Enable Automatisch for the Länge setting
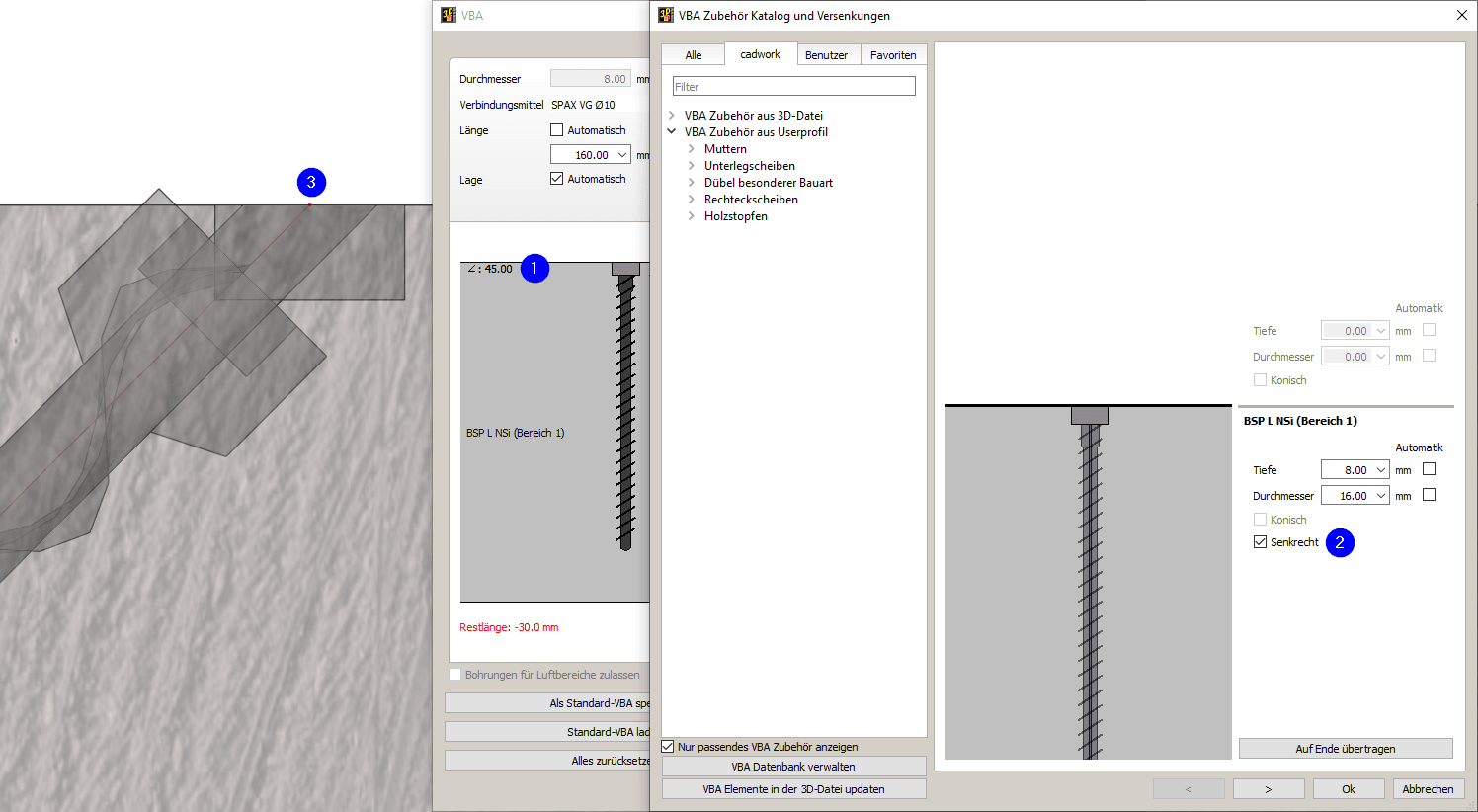Screen dimensions: 1478x812 click(557, 129)
